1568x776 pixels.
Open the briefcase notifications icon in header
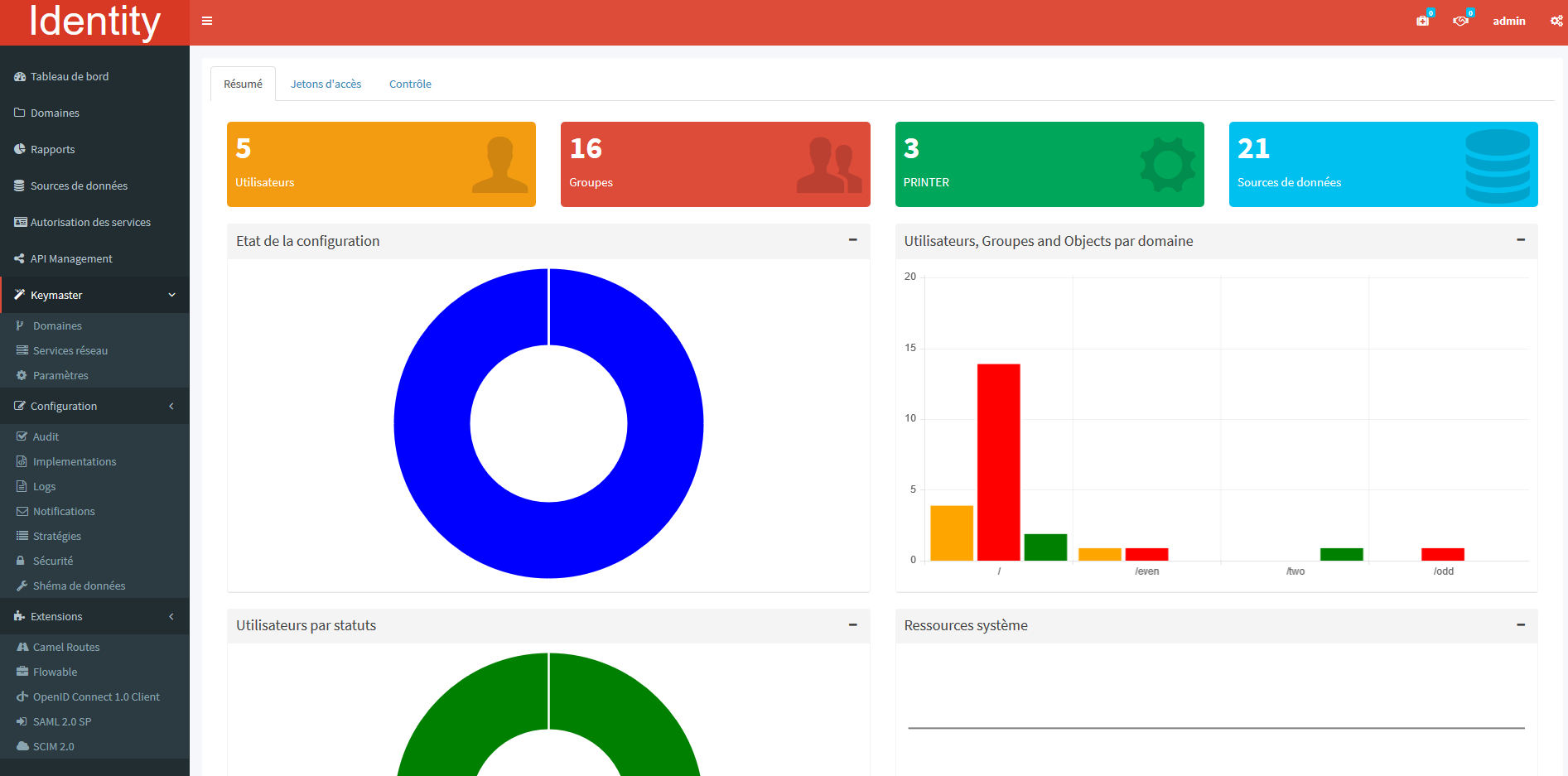click(x=1422, y=21)
